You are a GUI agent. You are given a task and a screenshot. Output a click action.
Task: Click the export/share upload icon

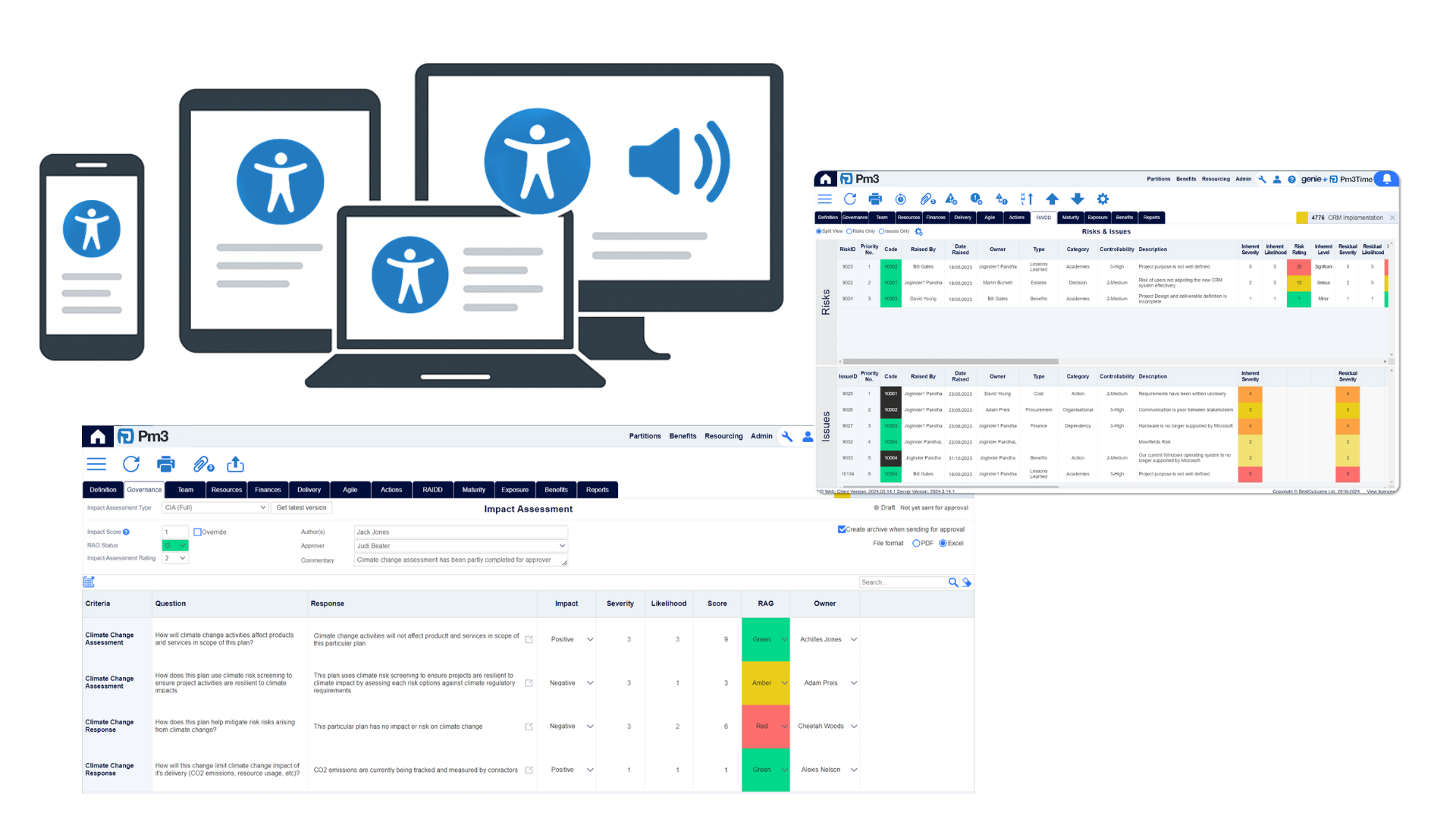coord(236,464)
